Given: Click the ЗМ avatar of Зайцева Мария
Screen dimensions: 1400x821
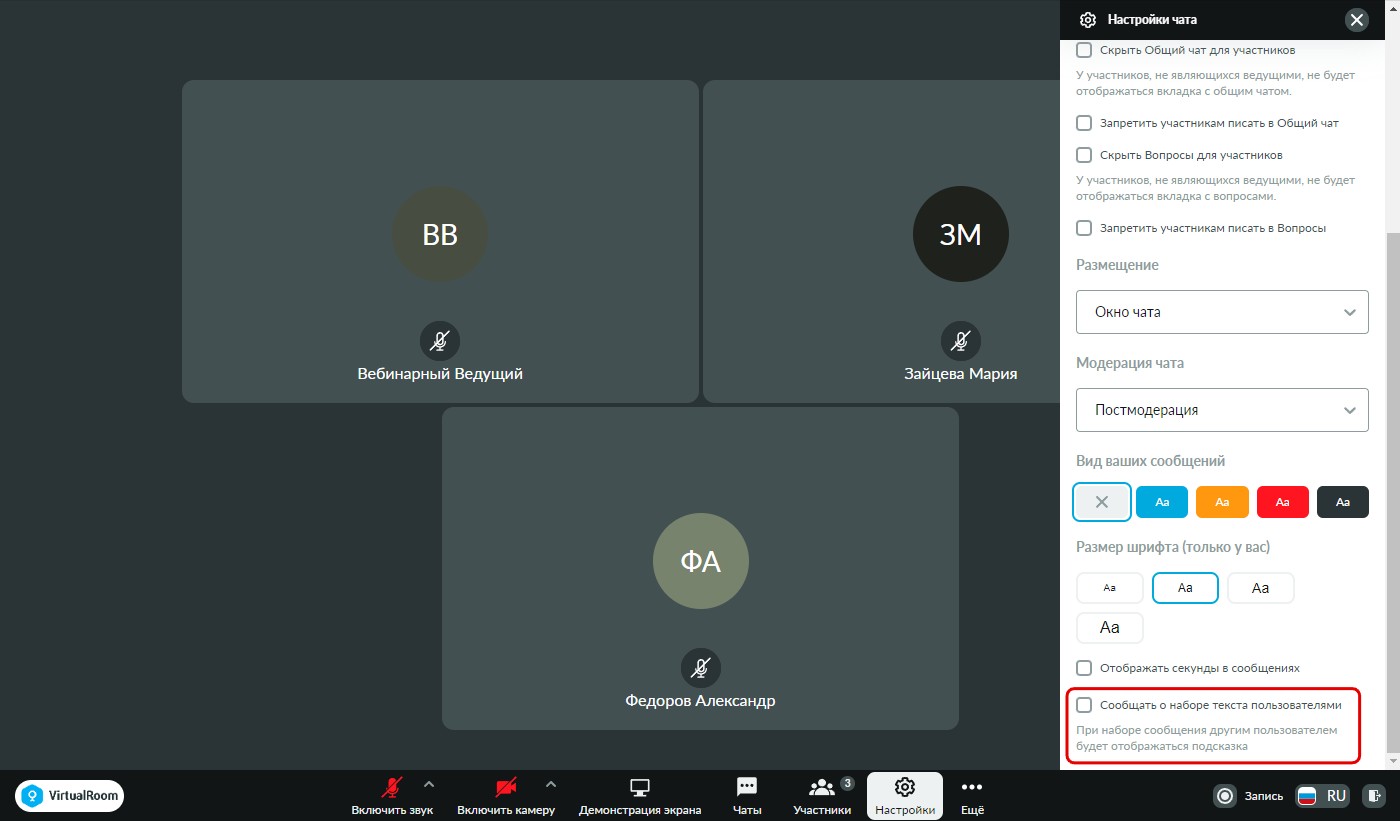Looking at the screenshot, I should point(961,234).
